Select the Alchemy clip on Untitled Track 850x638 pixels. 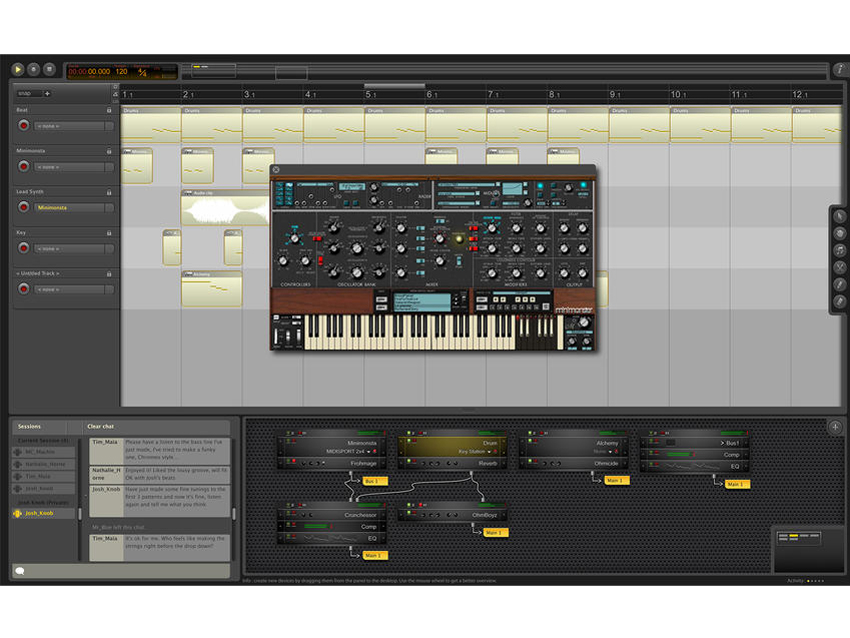point(212,289)
